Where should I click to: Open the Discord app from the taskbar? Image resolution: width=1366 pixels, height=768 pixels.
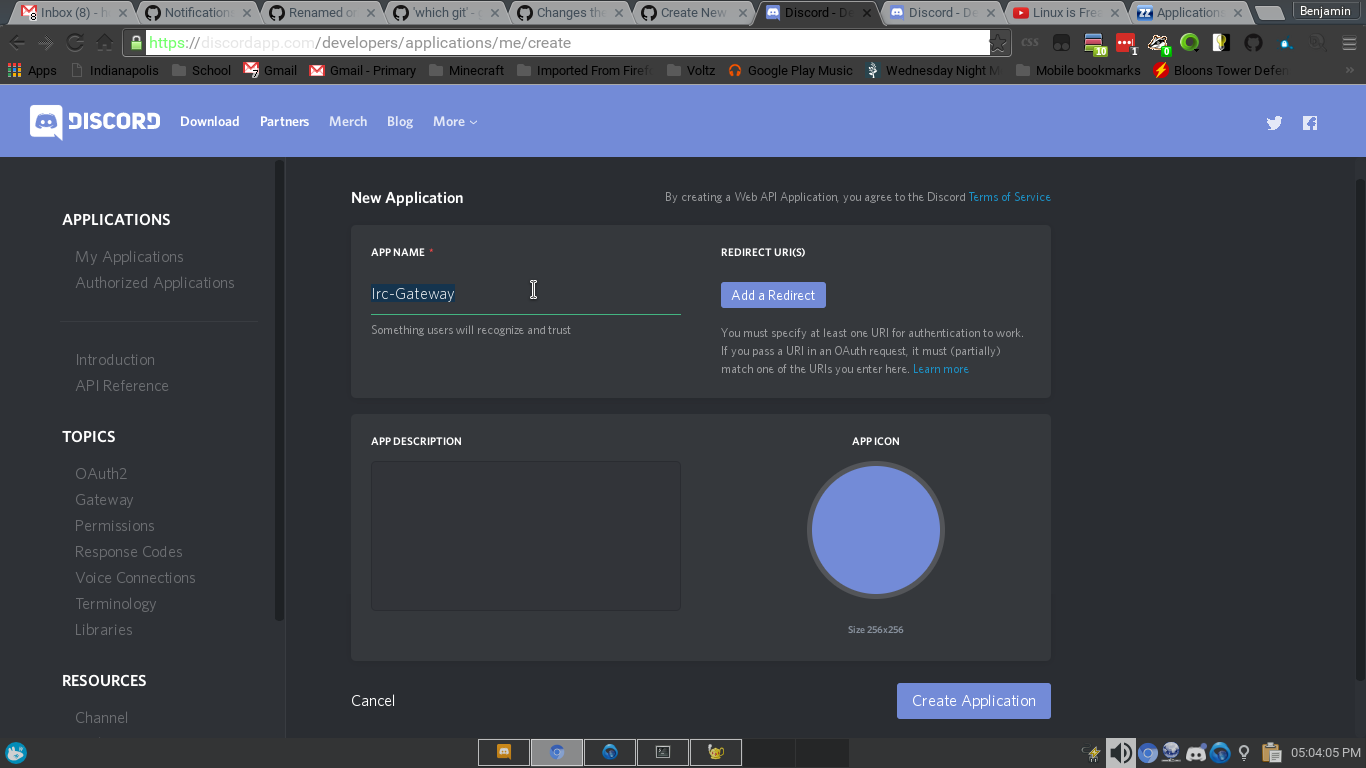[503, 752]
